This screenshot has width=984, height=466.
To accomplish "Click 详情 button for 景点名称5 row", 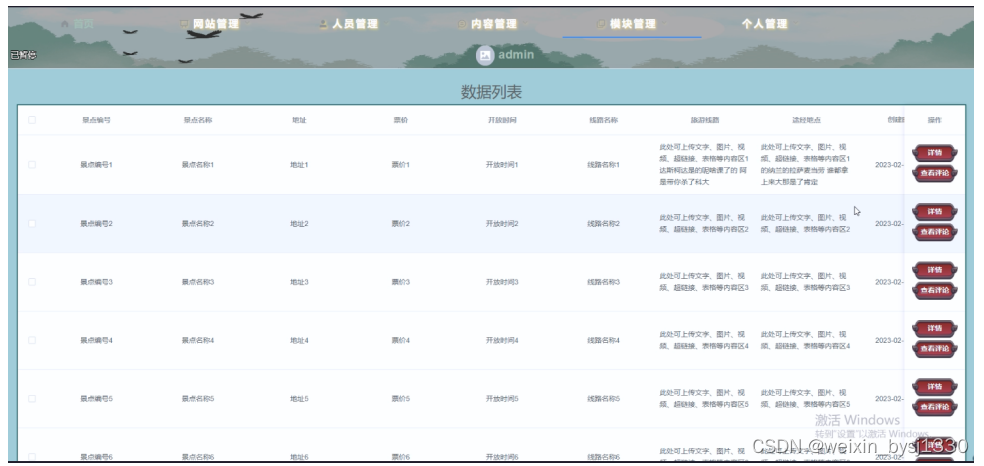I will point(934,387).
